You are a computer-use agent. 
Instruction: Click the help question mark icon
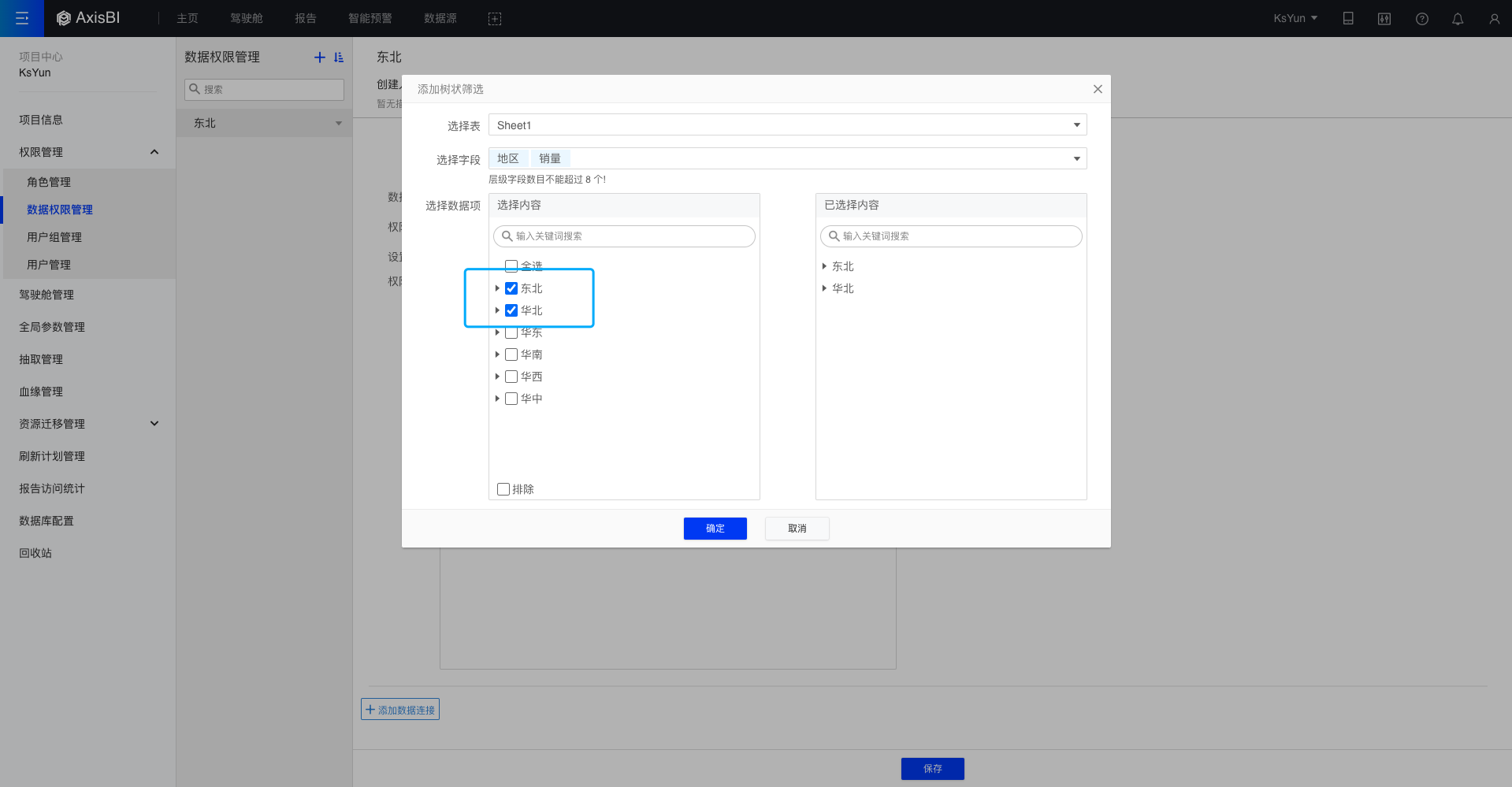1421,19
